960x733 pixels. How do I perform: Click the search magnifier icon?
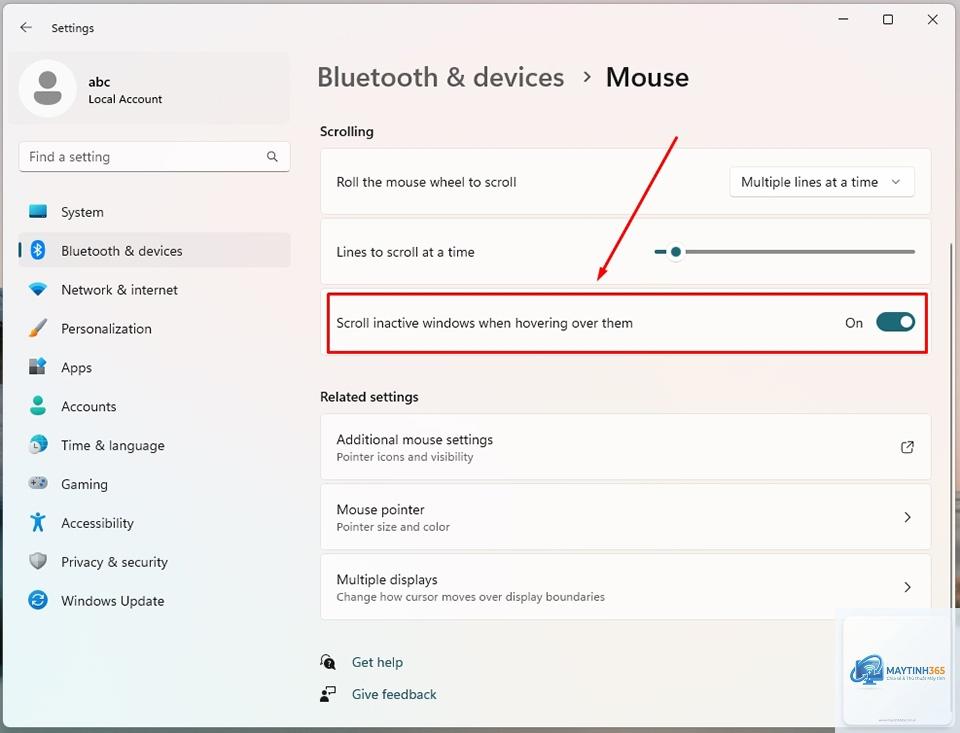tap(272, 157)
